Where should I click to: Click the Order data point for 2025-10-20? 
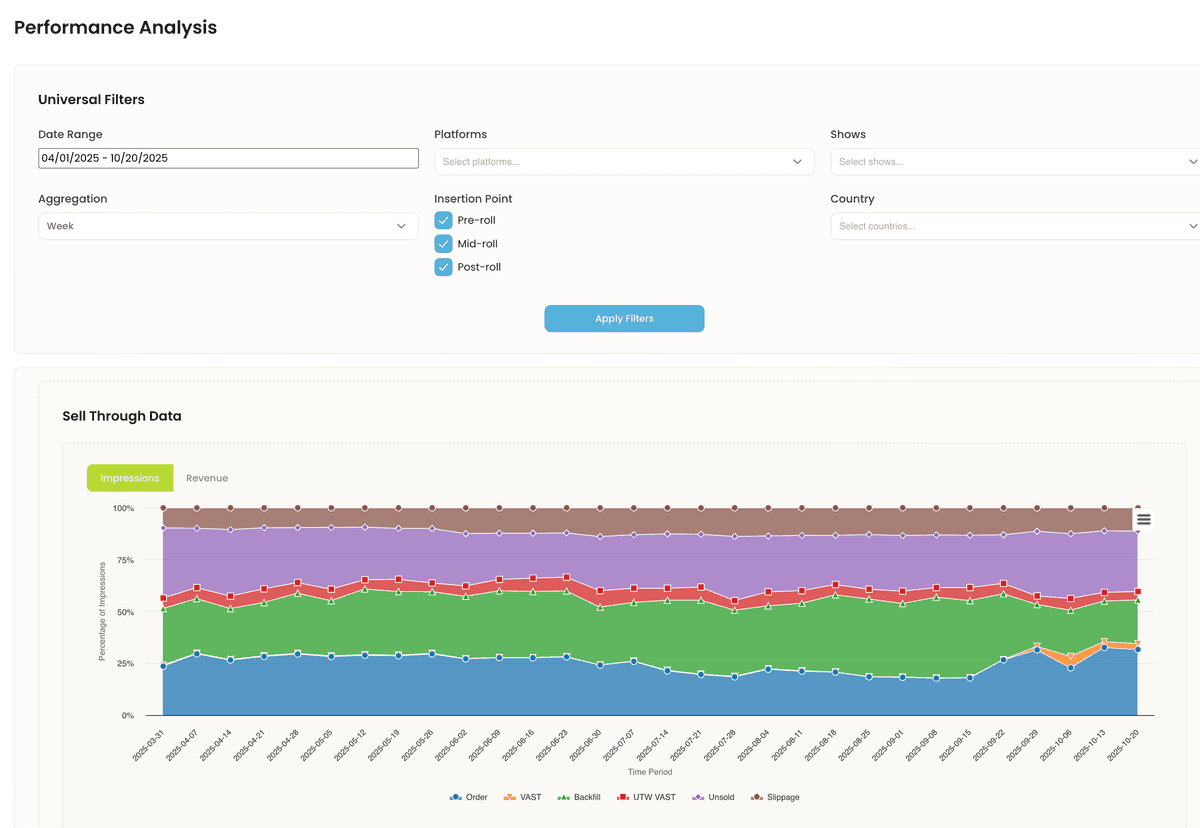[x=1137, y=650]
